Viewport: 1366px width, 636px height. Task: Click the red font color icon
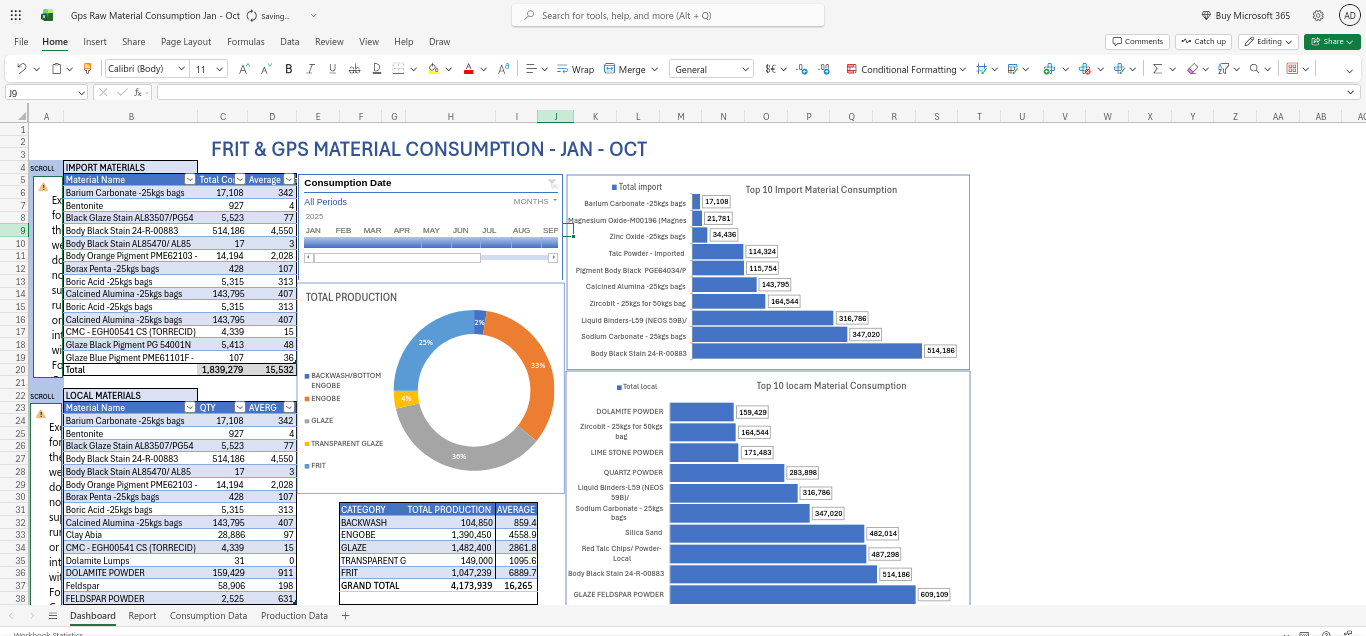[x=468, y=69]
